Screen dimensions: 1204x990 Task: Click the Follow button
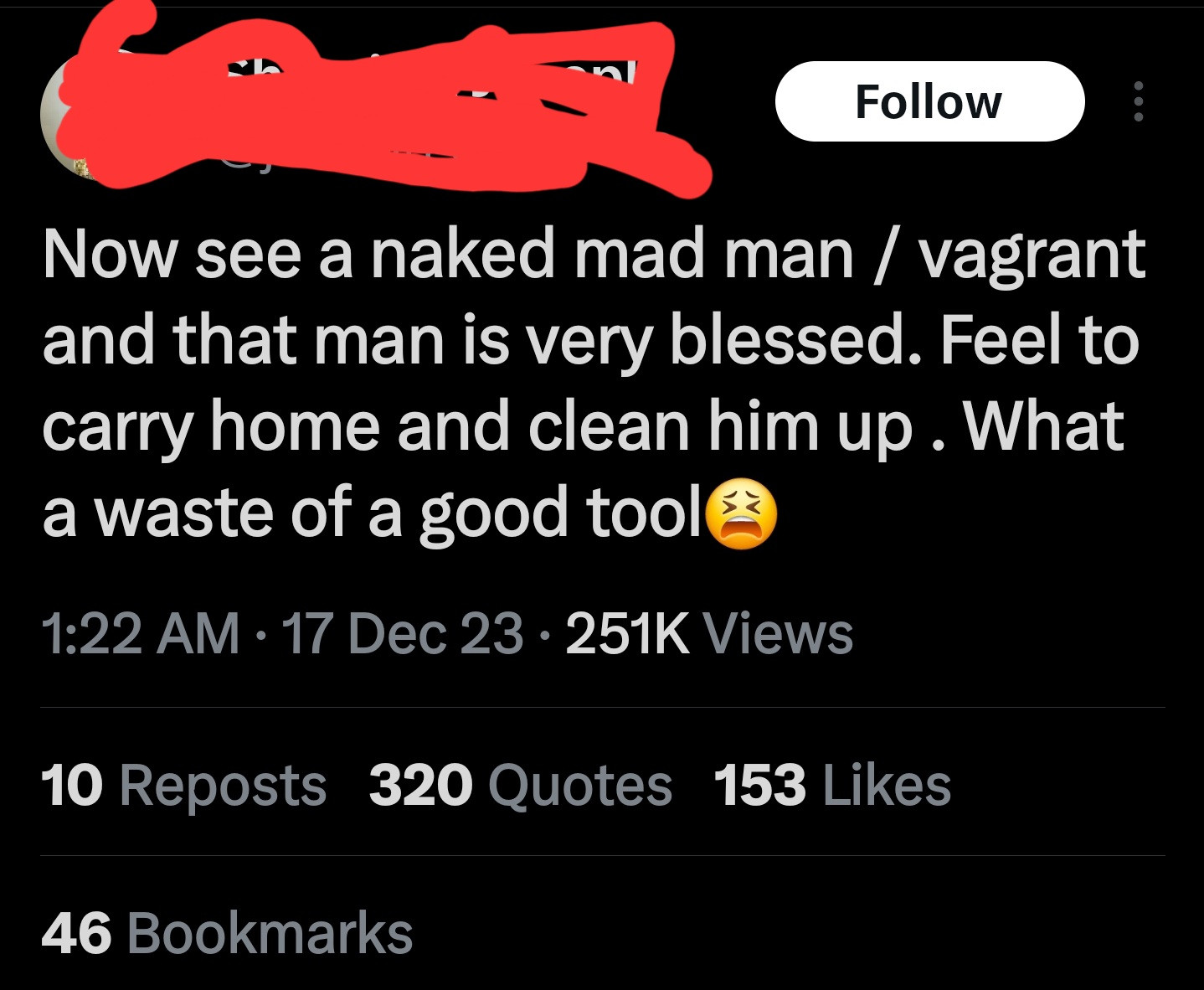(929, 101)
